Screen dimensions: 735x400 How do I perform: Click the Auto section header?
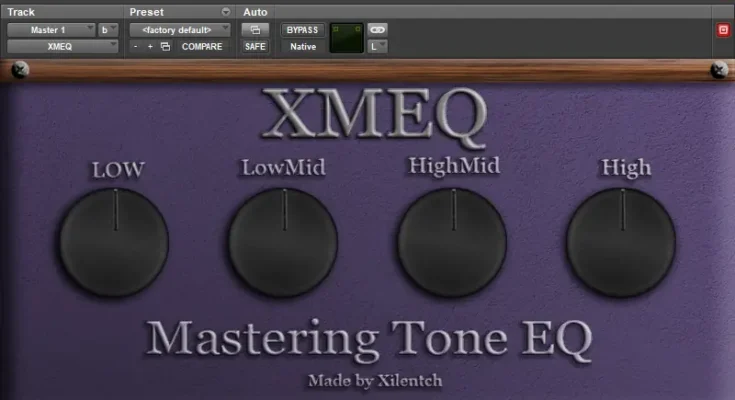click(x=255, y=12)
